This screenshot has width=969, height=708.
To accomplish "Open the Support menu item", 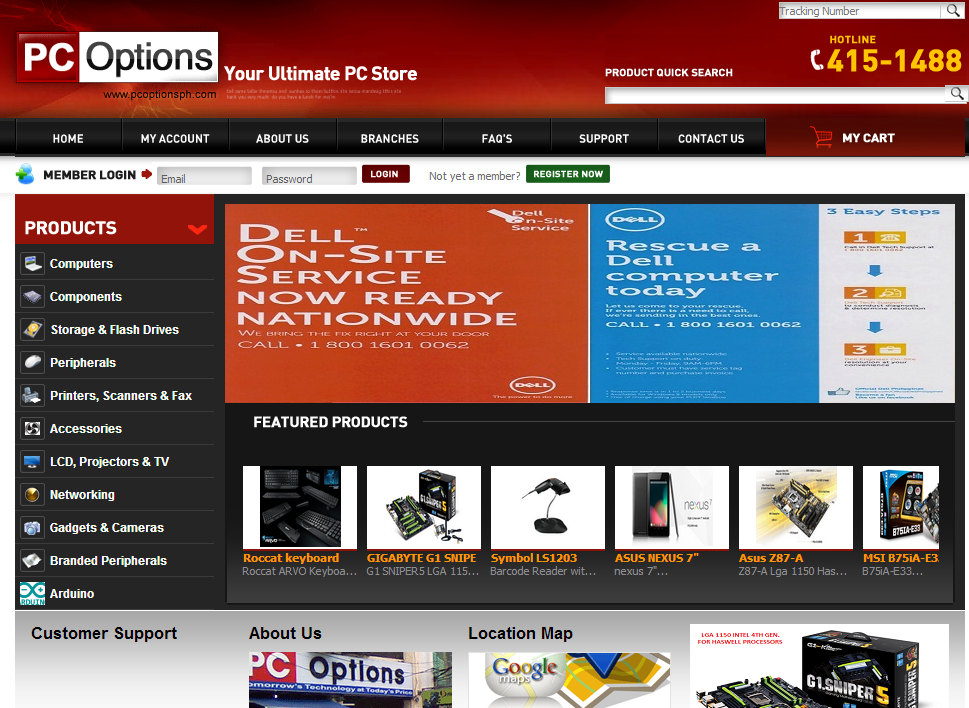I will pos(604,138).
